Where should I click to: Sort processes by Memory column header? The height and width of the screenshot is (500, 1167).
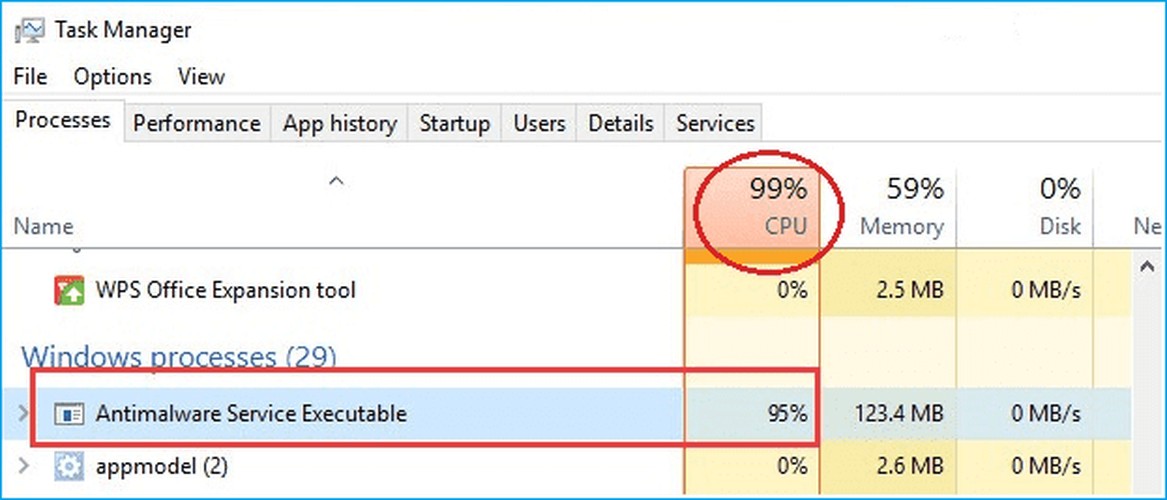(x=888, y=208)
